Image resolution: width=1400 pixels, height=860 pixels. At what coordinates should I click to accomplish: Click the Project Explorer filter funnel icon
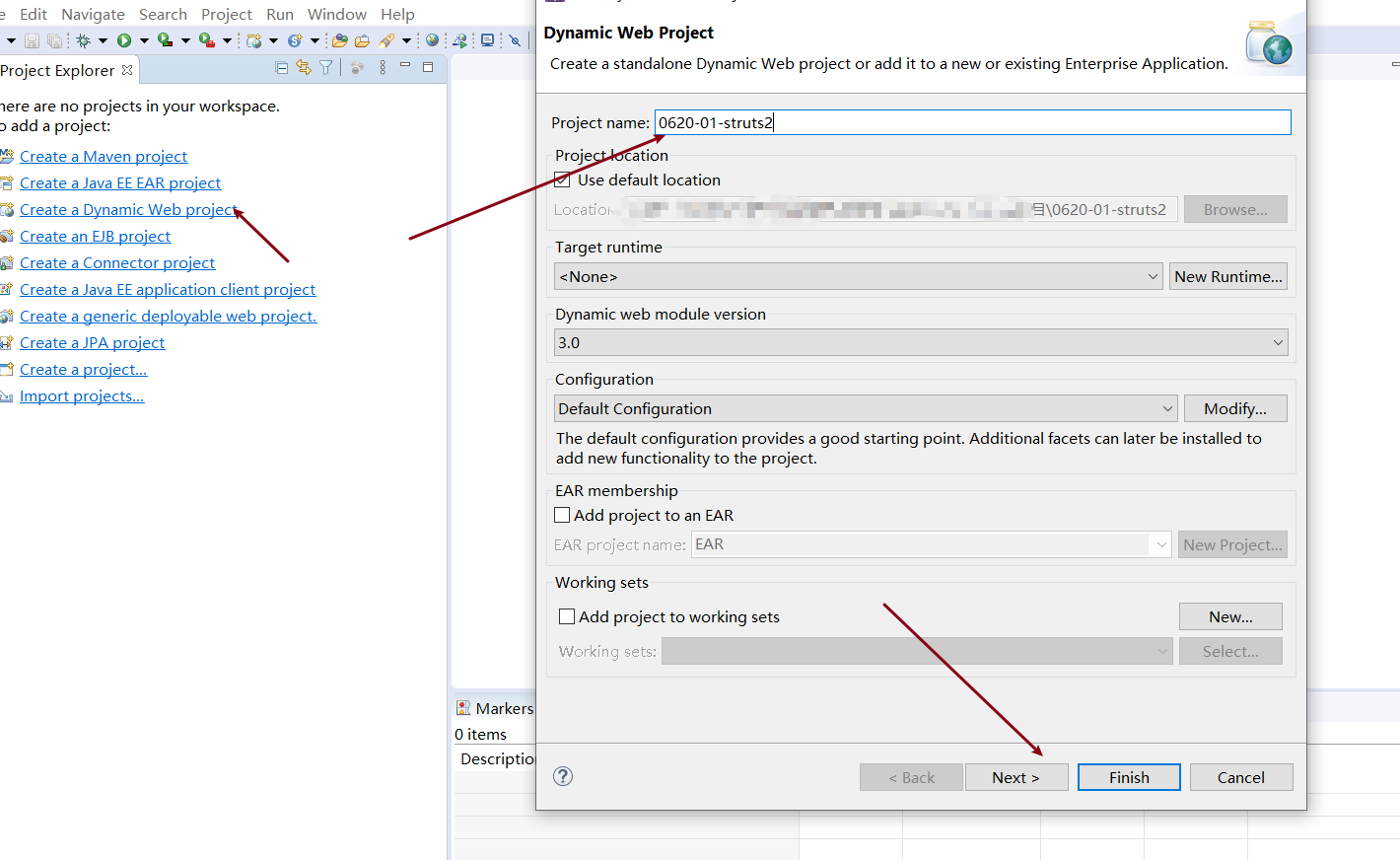coord(326,67)
